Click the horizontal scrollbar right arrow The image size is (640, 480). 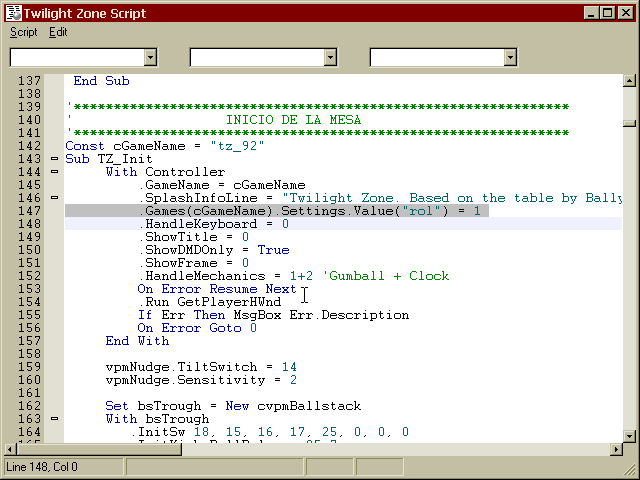tap(616, 449)
